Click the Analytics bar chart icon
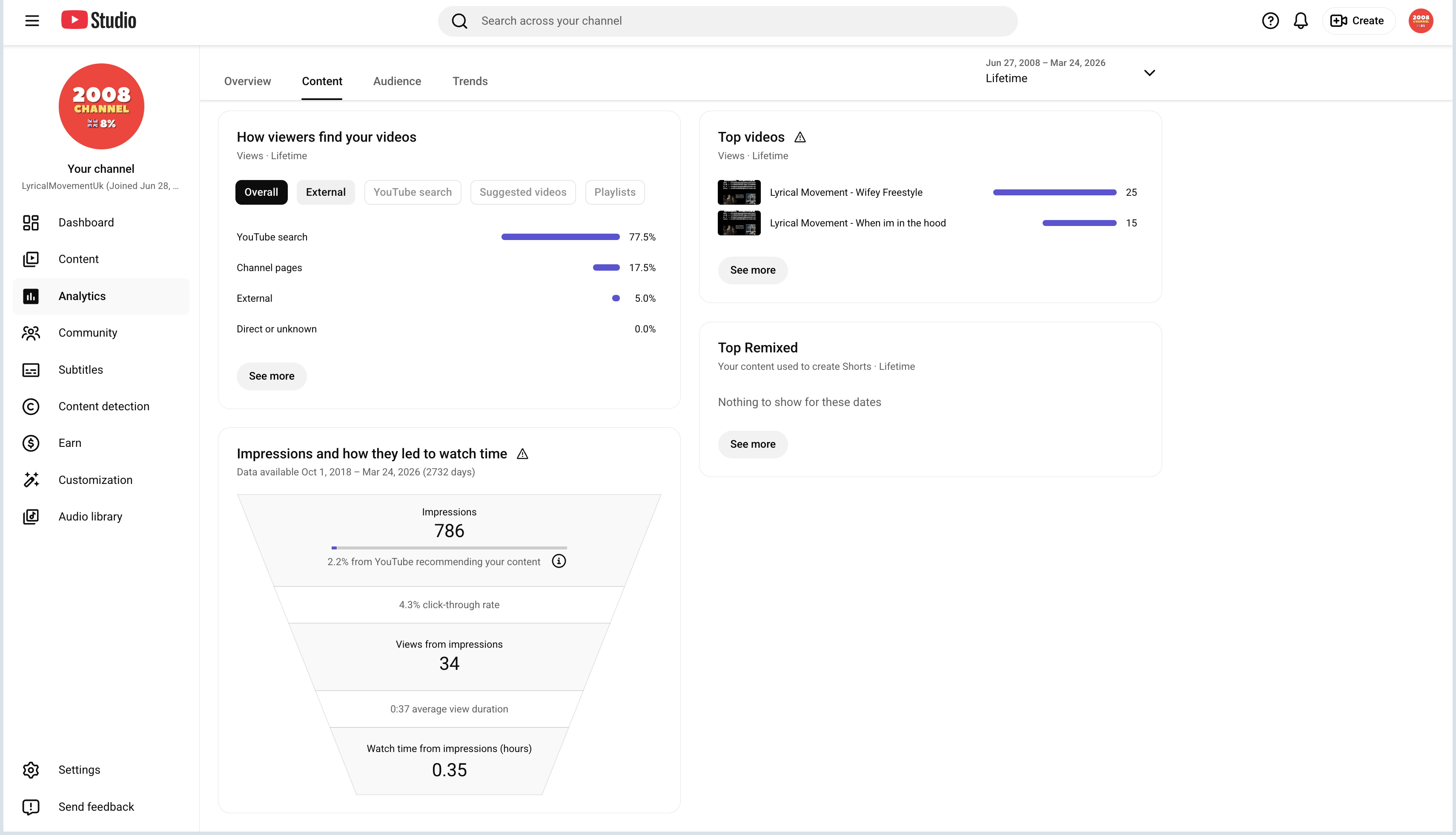The width and height of the screenshot is (1456, 835). pyautogui.click(x=31, y=296)
